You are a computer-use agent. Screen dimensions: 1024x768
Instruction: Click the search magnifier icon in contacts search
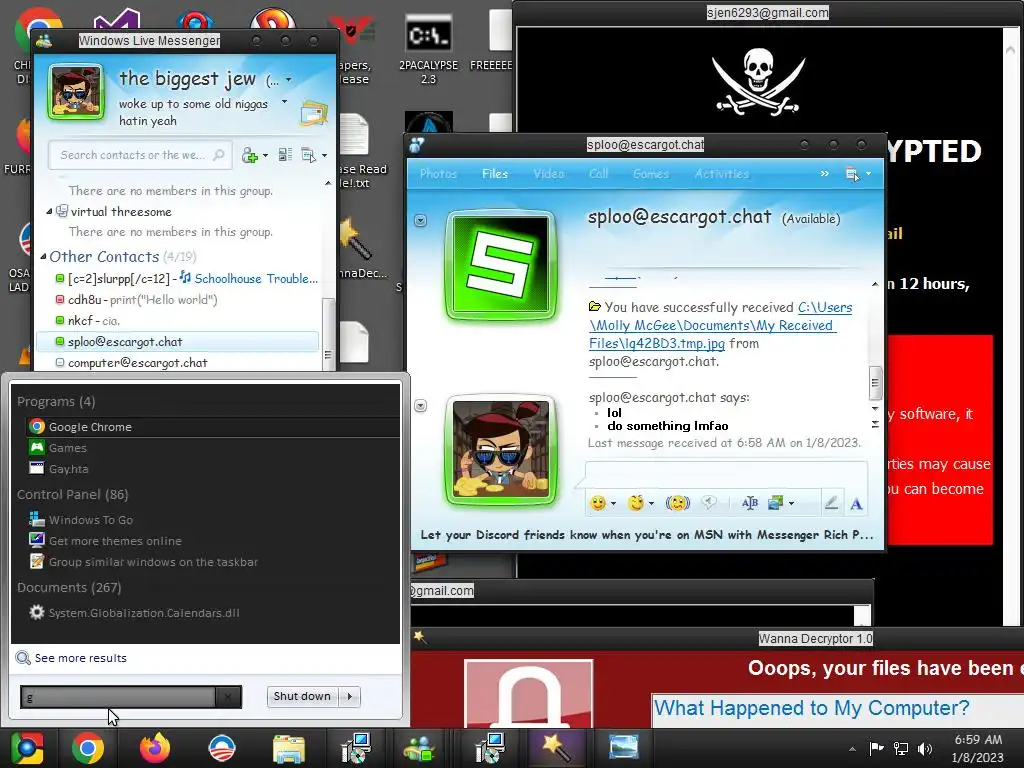point(219,155)
